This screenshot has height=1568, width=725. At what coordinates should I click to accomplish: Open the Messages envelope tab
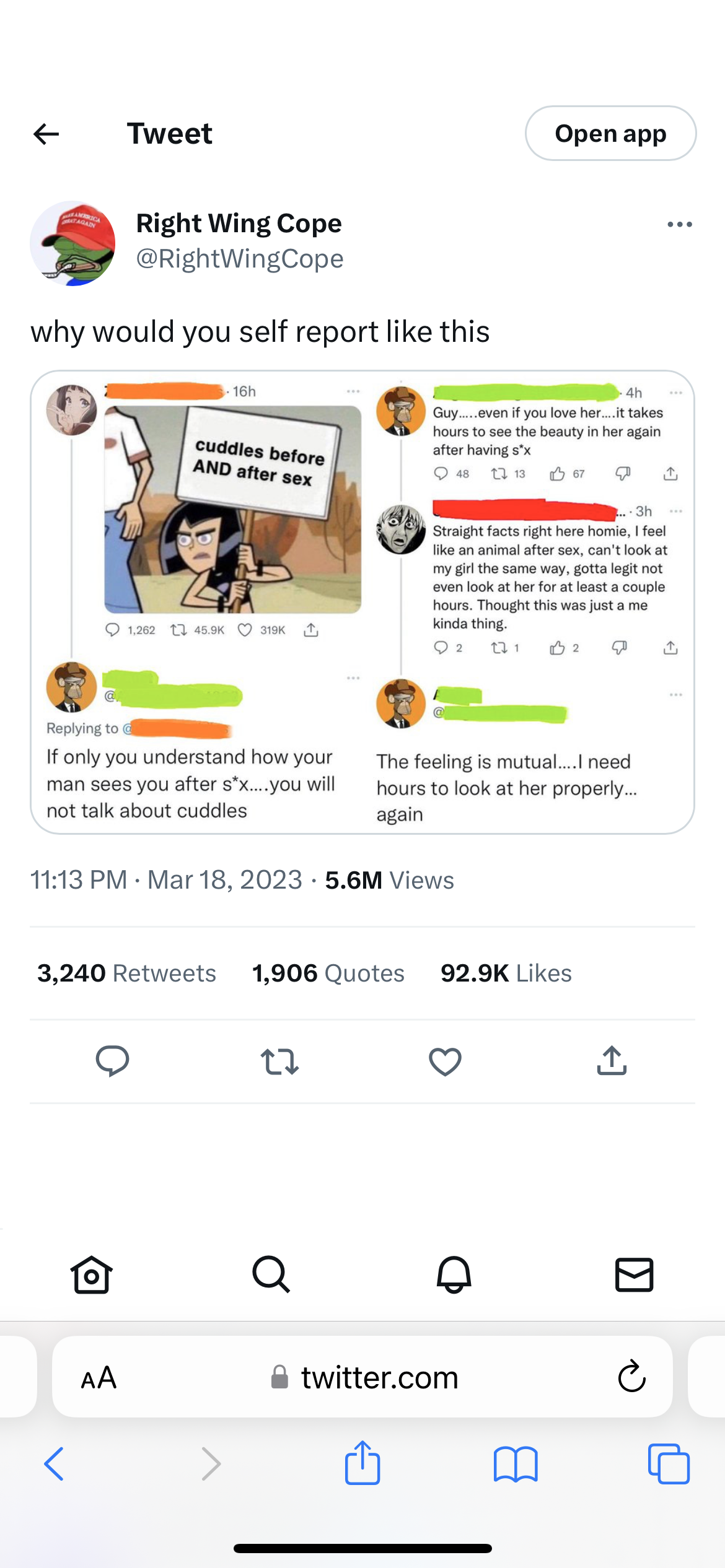pos(634,1274)
